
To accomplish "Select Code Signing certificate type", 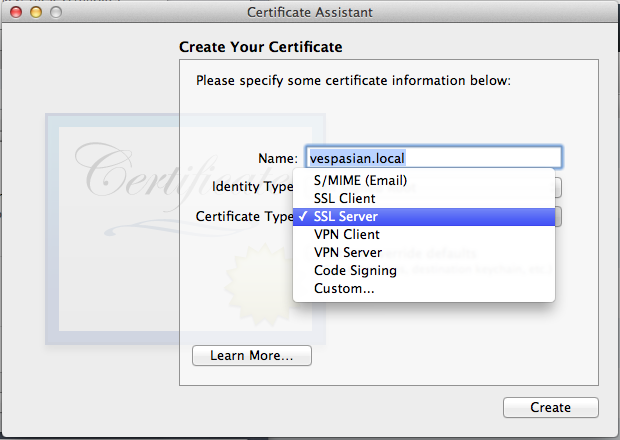I will (x=423, y=270).
